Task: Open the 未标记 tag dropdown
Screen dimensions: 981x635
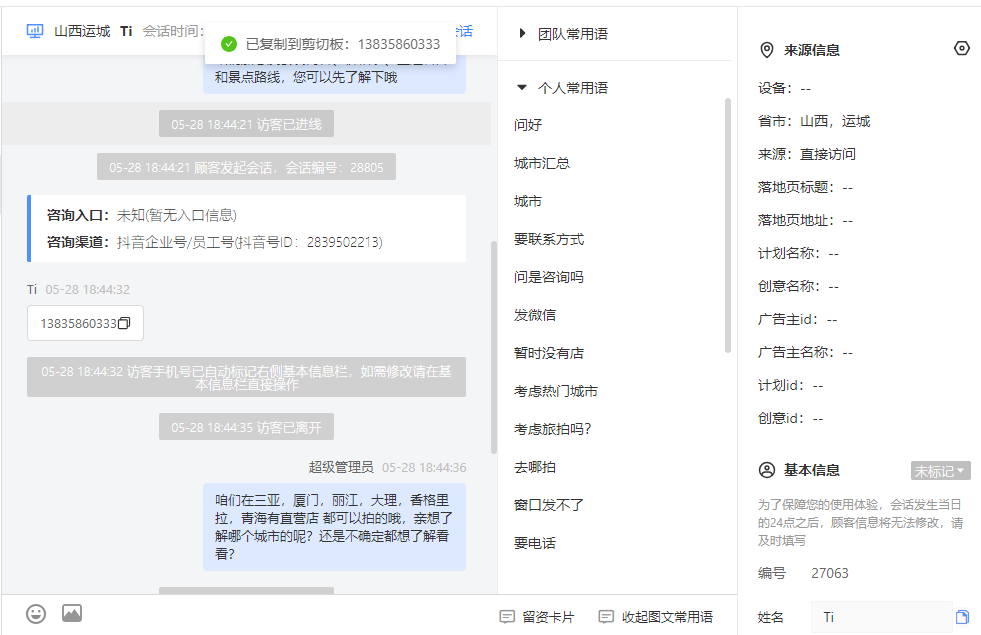Action: click(x=940, y=470)
